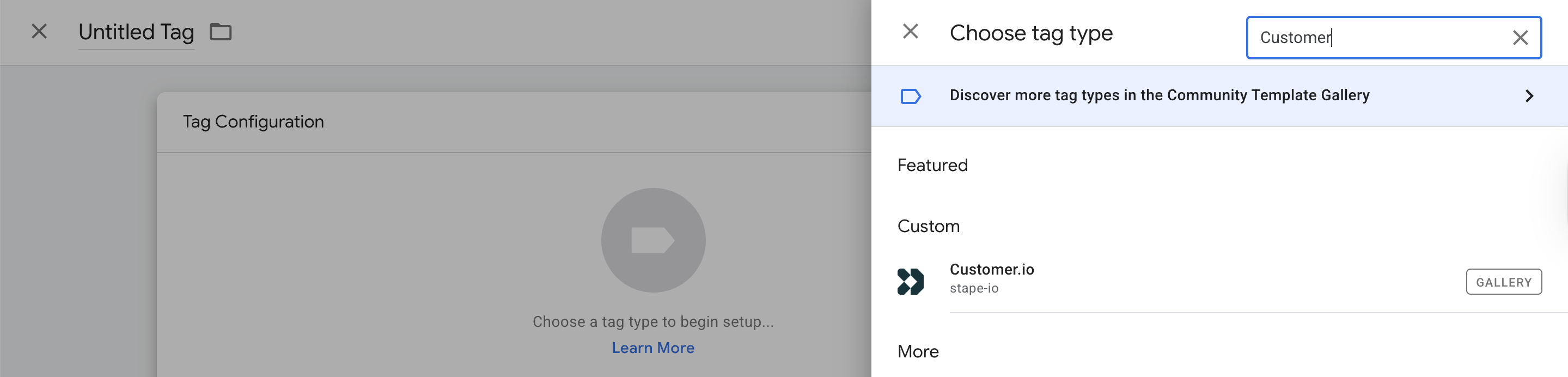Expand Community Template Gallery chevron arrow
The image size is (1568, 377).
click(1529, 96)
